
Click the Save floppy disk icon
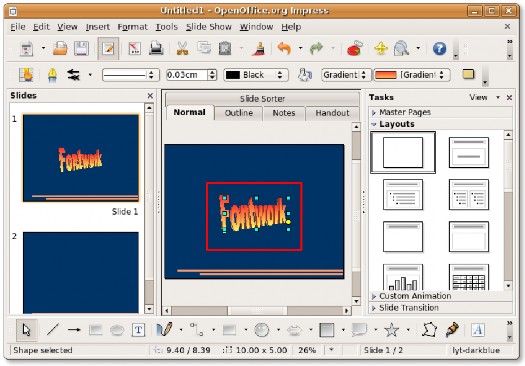pos(81,49)
